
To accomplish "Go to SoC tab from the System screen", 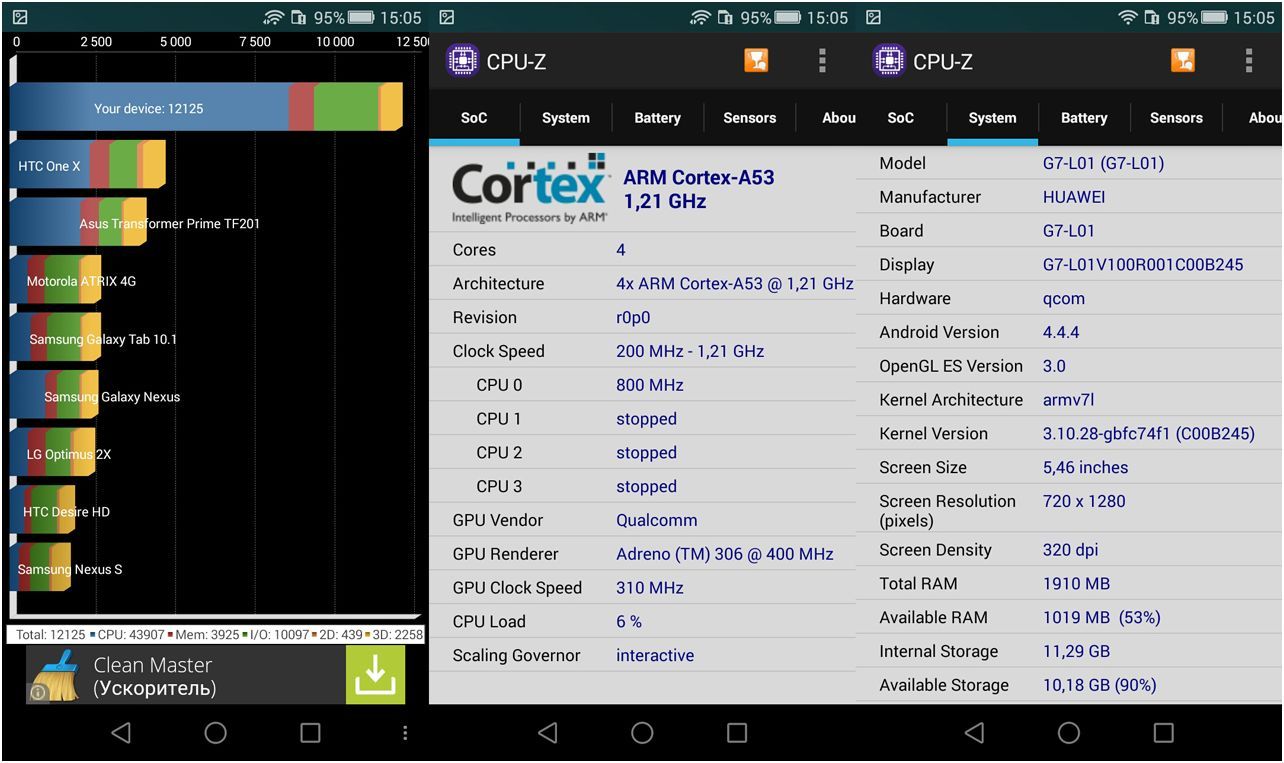I will 900,118.
